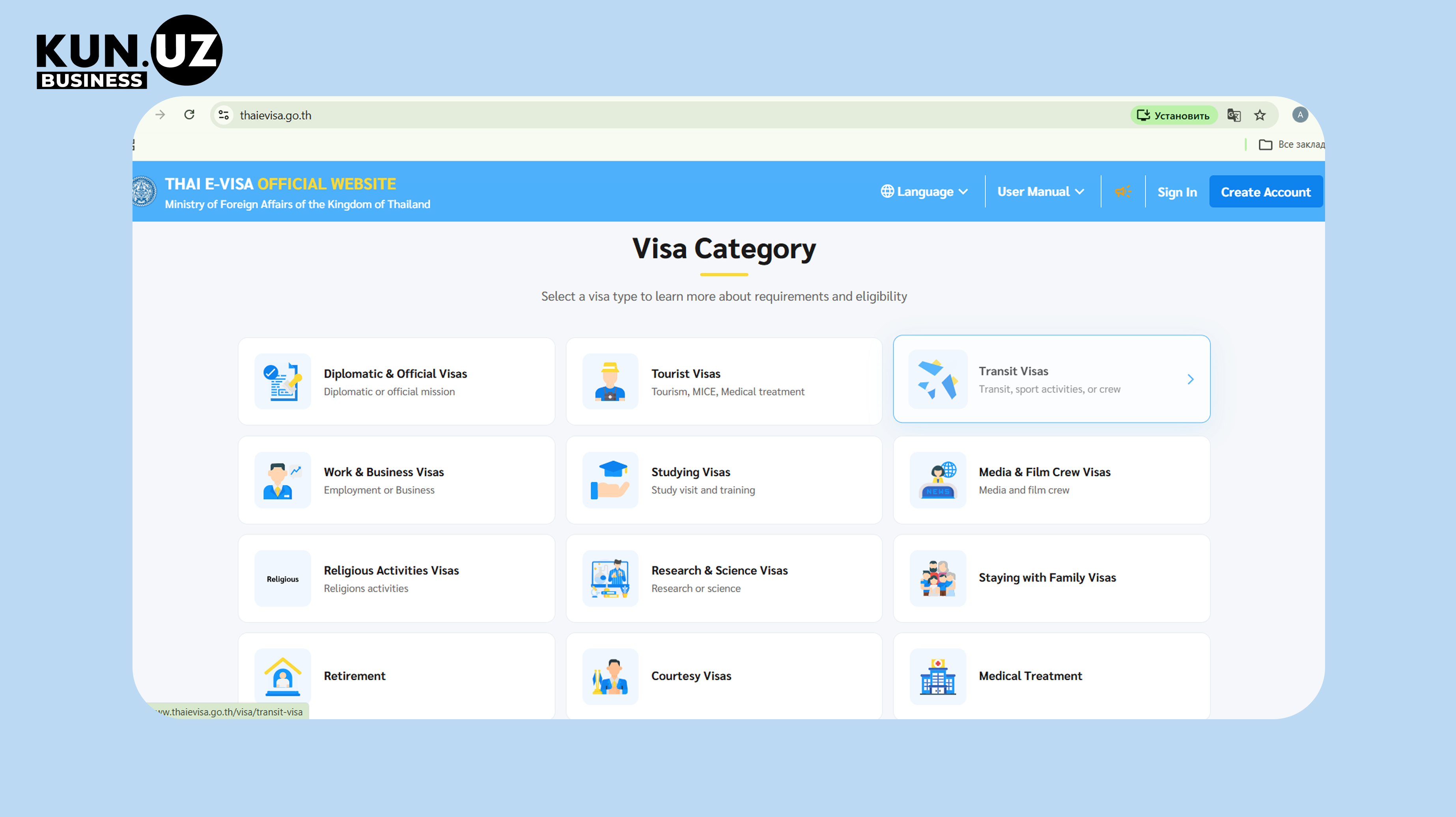Click "Ministry of Foreign Affairs" subtitle text
Screen dimensions: 1456x817
(x=297, y=204)
